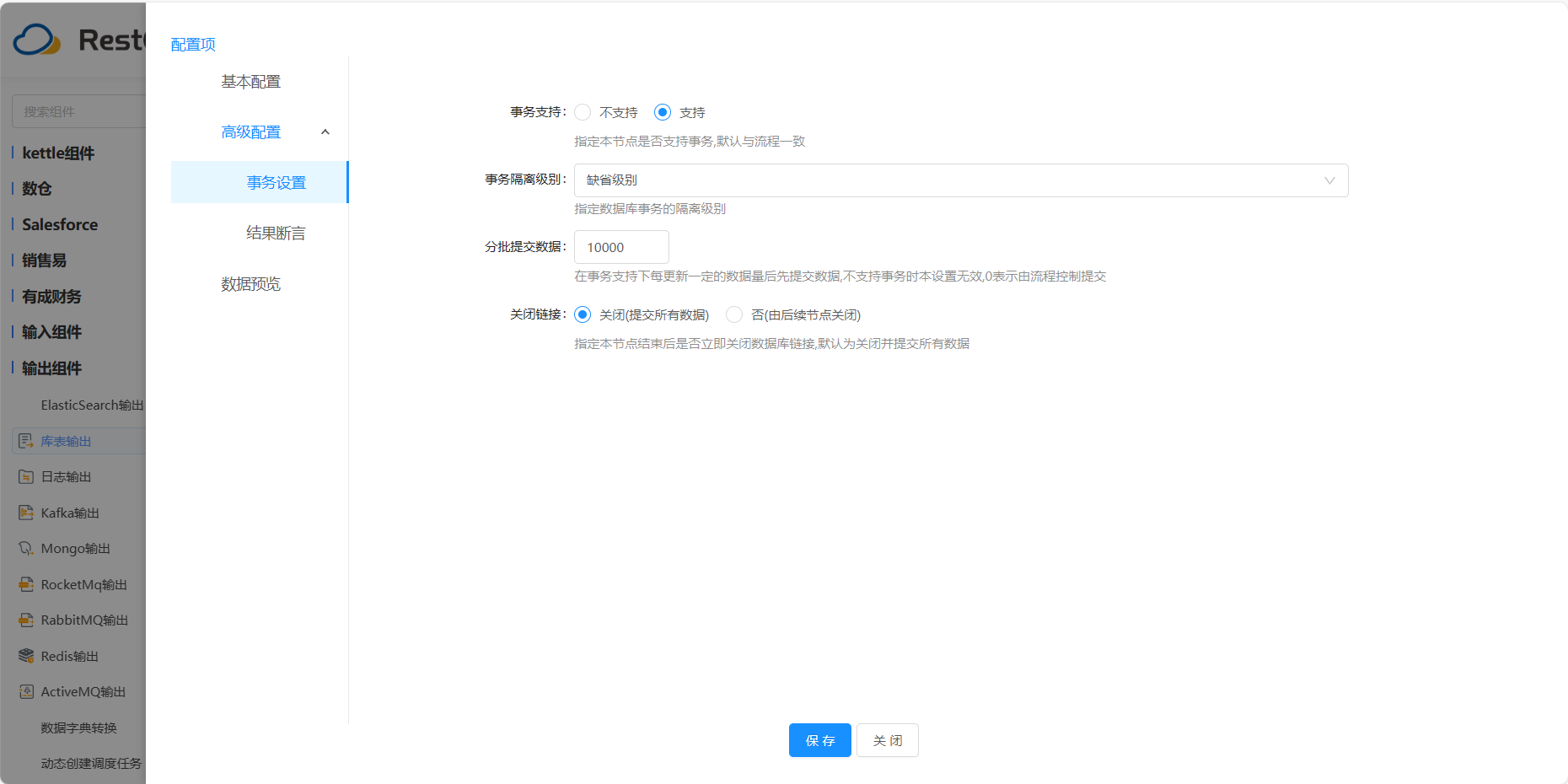1568x784 pixels.
Task: Open the RabbitMQ输出 component
Action: pyautogui.click(x=25, y=620)
